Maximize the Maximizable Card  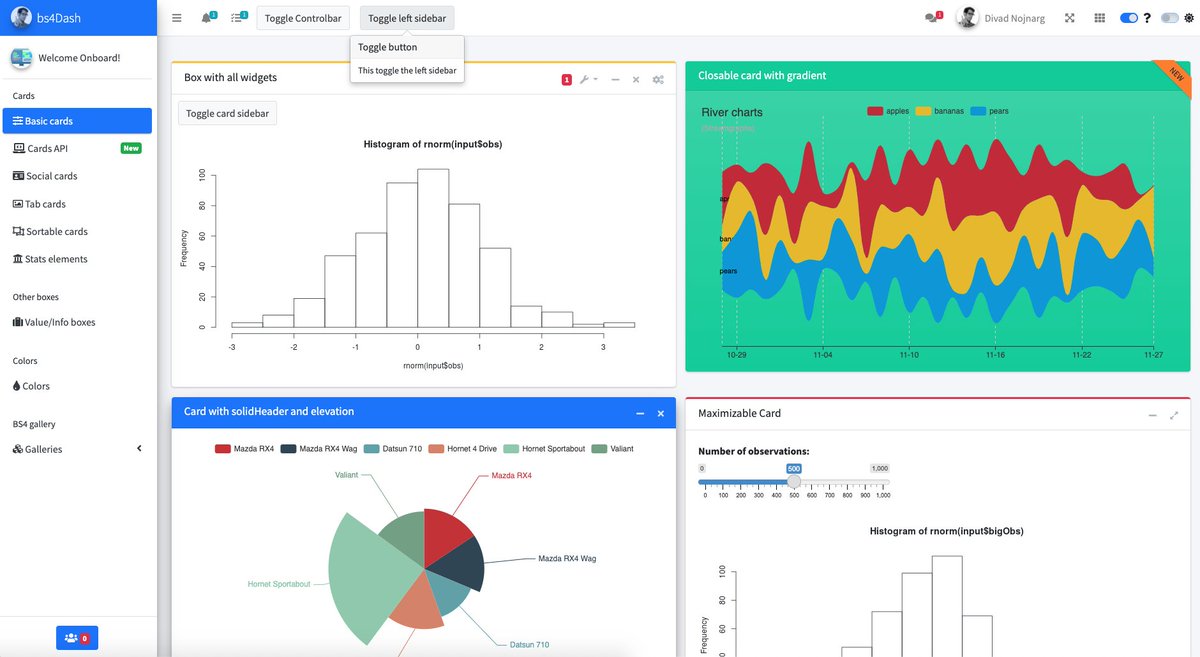(1174, 414)
